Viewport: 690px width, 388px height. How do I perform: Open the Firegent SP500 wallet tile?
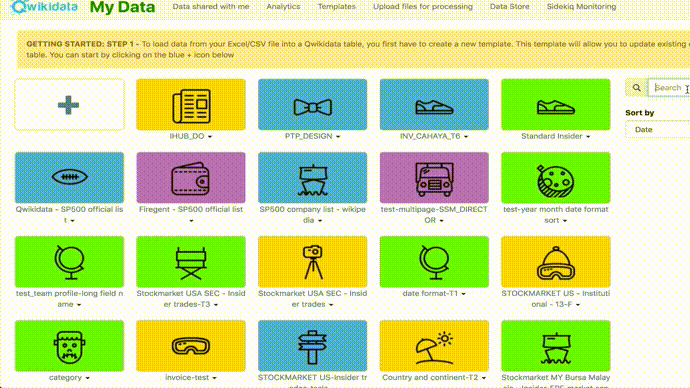point(191,178)
